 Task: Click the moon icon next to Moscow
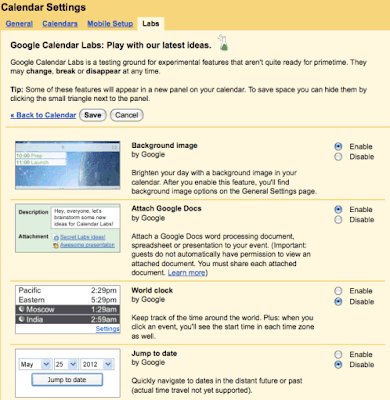pyautogui.click(x=22, y=309)
